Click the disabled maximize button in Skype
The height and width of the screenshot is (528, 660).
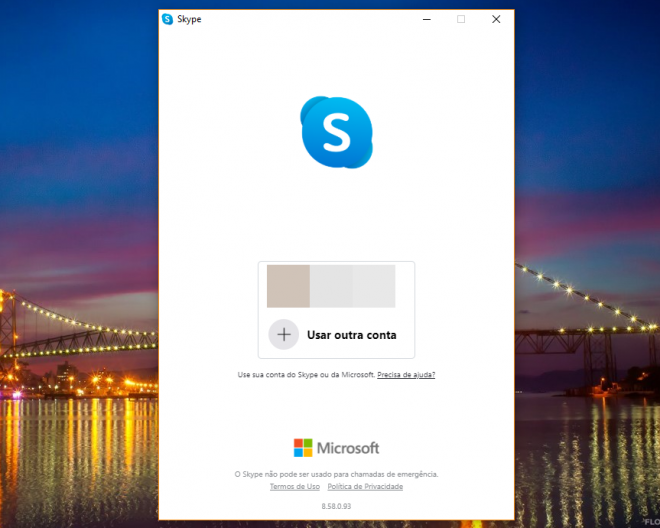click(461, 19)
